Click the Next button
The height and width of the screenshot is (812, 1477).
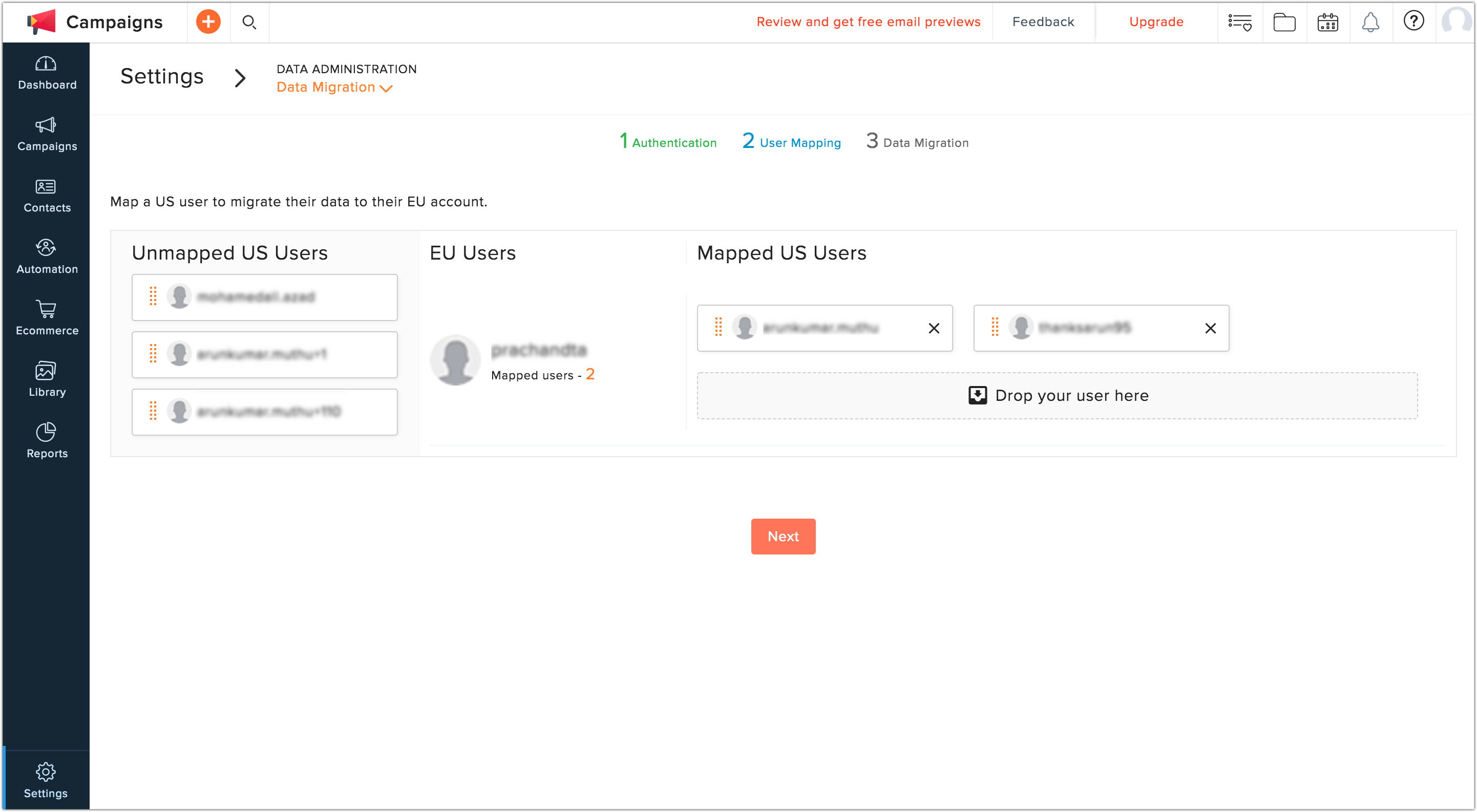(783, 536)
